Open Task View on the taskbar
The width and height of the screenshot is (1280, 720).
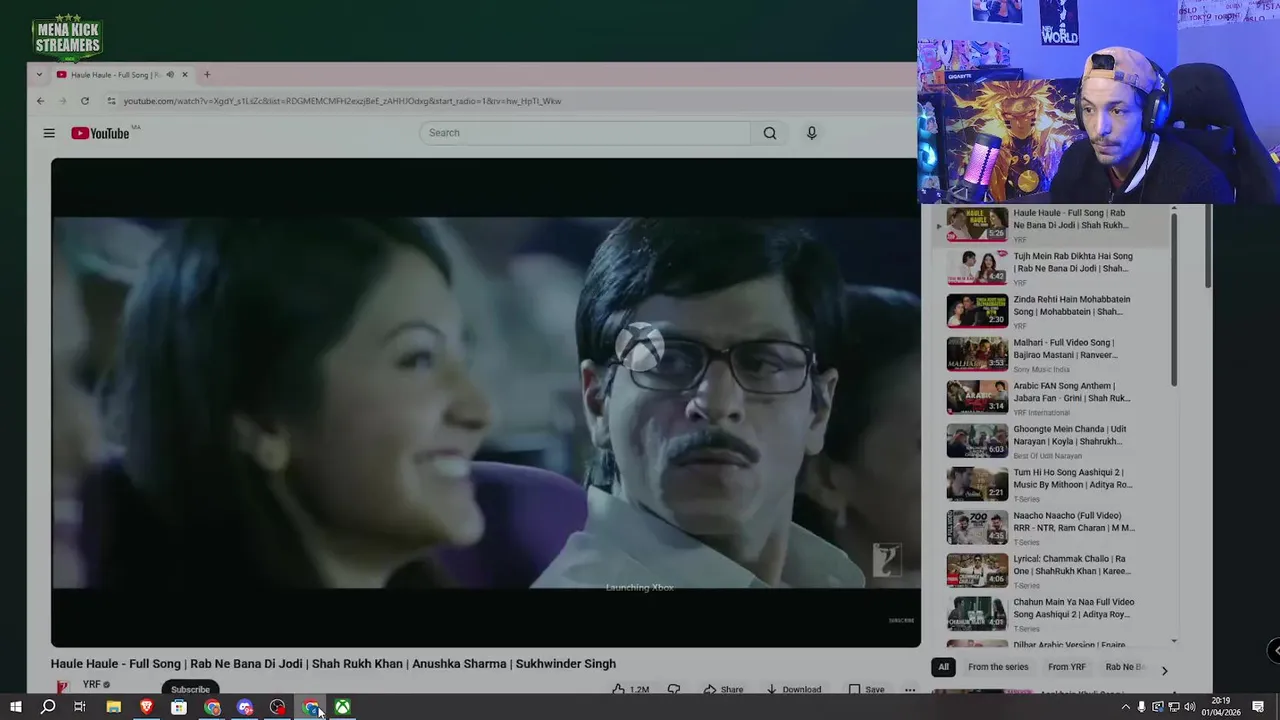tap(80, 707)
